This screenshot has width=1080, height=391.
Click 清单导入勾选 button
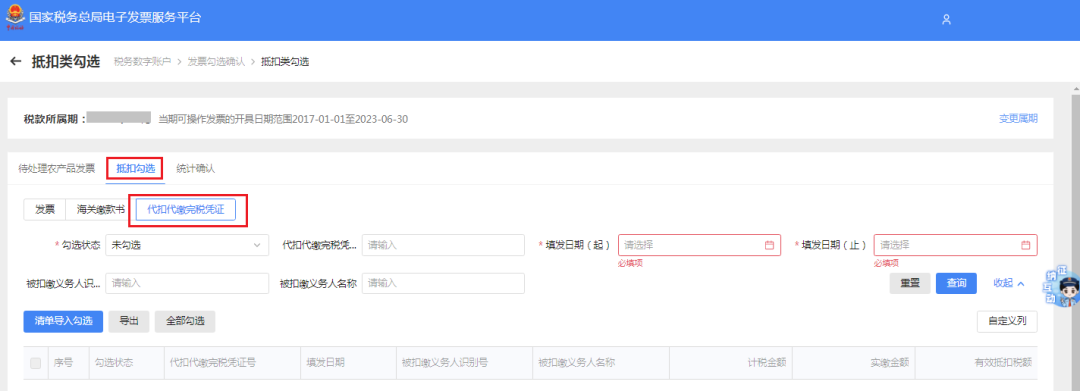(x=63, y=321)
